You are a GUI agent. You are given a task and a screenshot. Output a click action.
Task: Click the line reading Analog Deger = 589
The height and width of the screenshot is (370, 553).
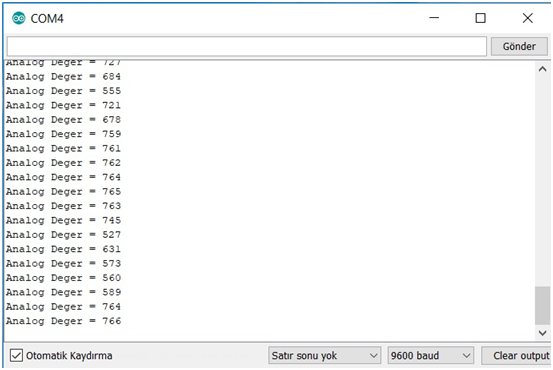(63, 292)
